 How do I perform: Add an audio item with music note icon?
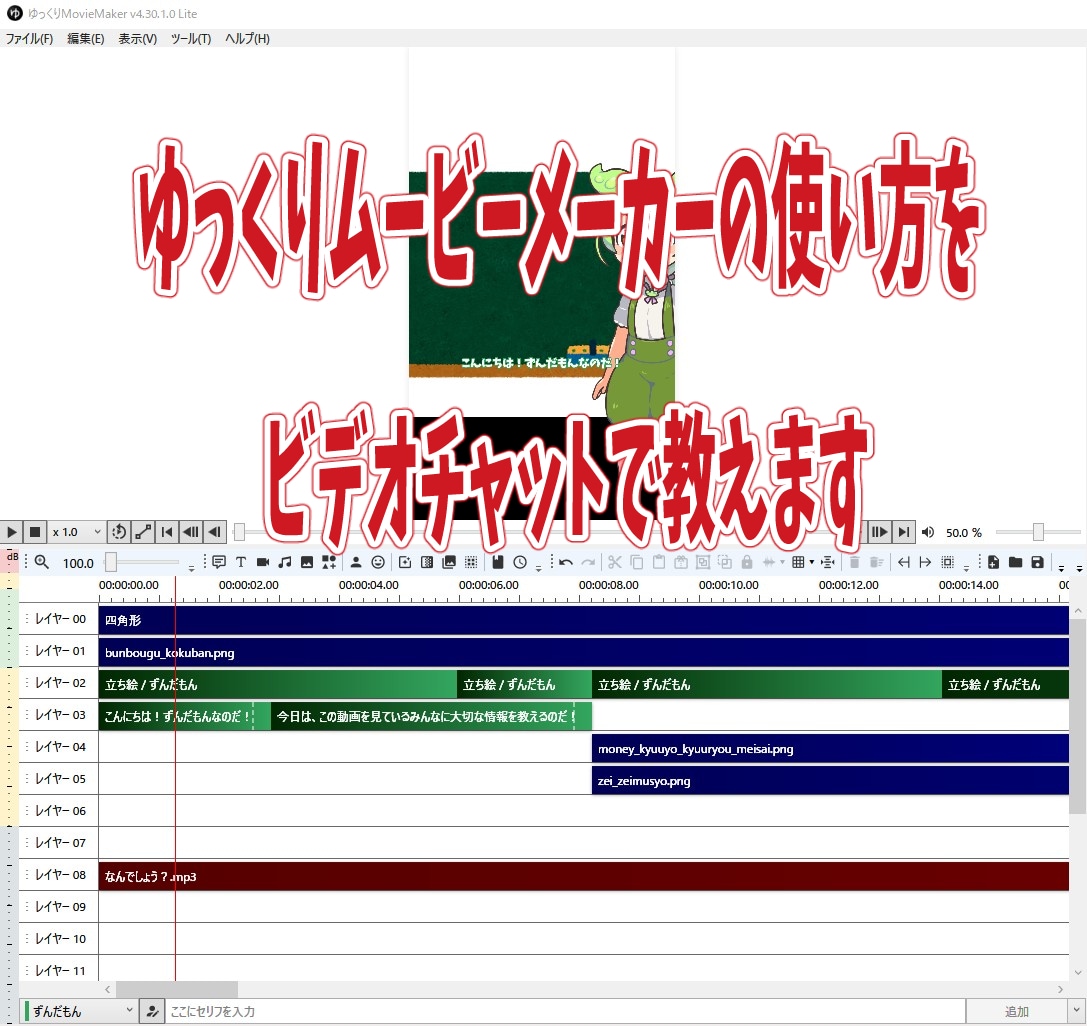(x=285, y=562)
